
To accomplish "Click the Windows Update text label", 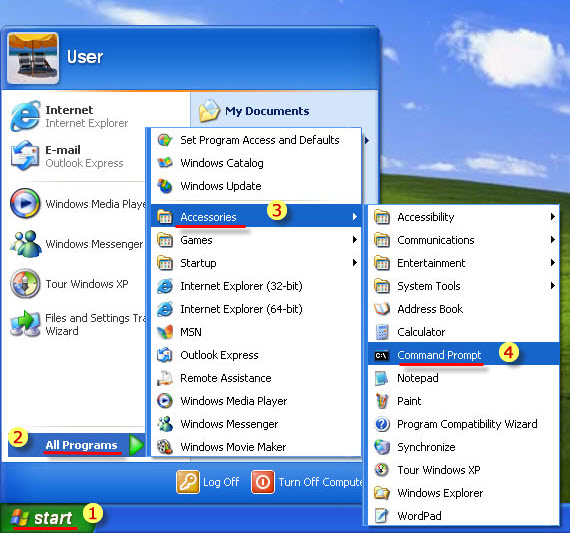I will point(221,186).
